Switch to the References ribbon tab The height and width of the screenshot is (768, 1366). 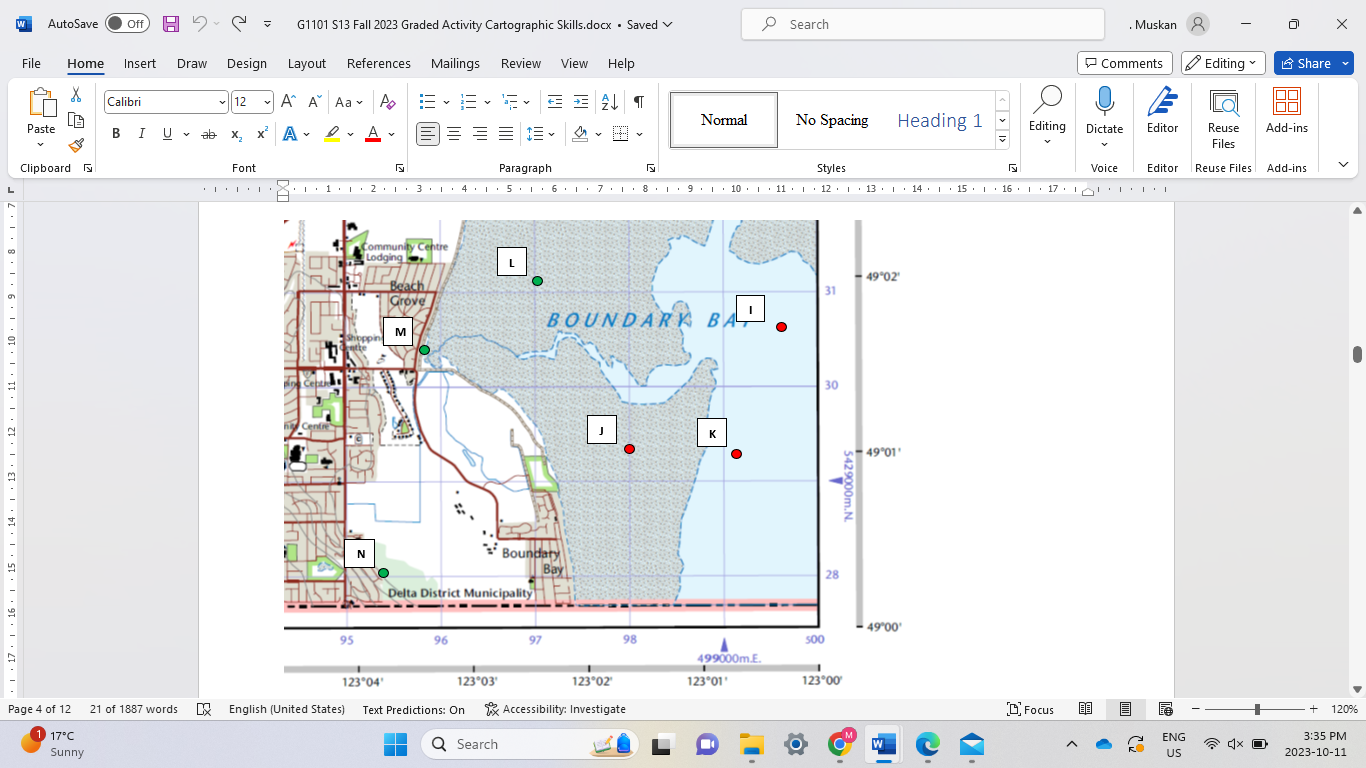378,63
